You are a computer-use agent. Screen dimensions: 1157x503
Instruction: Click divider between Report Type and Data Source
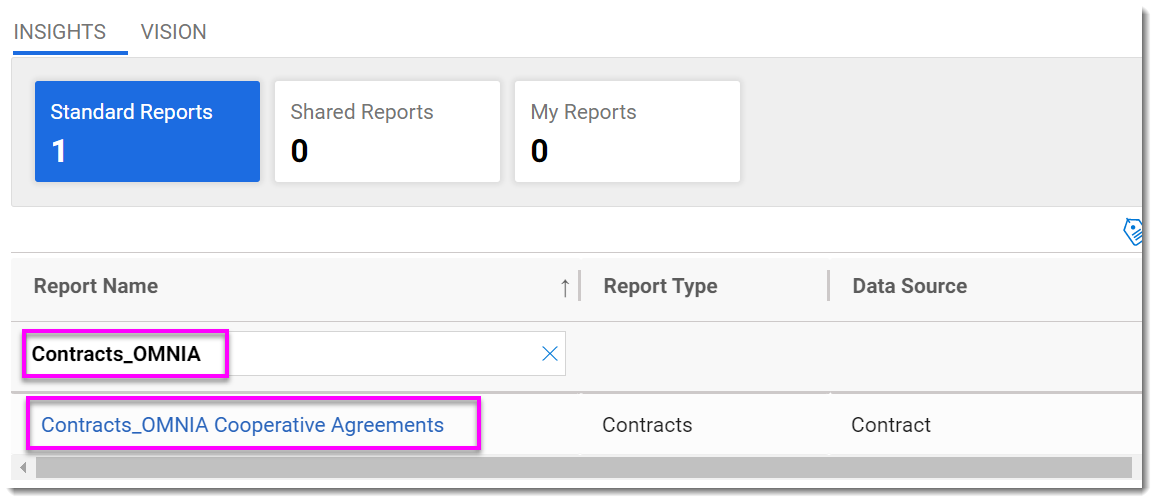[828, 286]
